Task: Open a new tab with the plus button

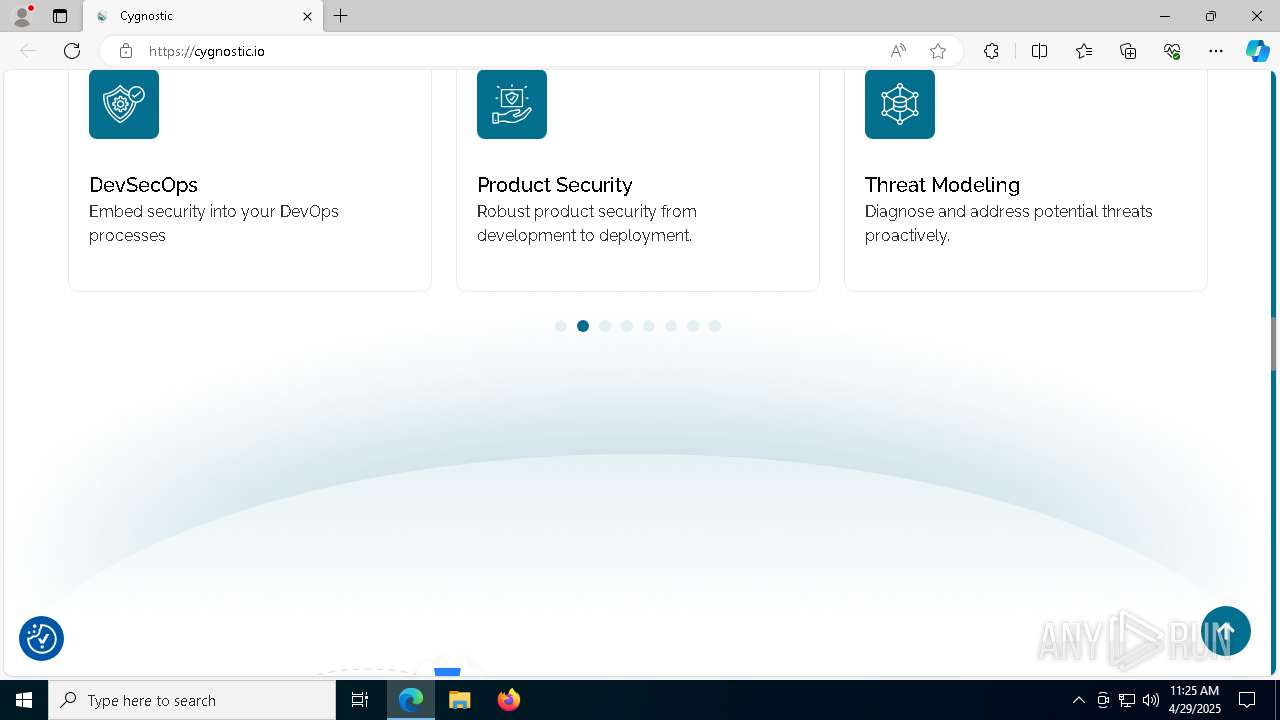Action: pyautogui.click(x=341, y=16)
